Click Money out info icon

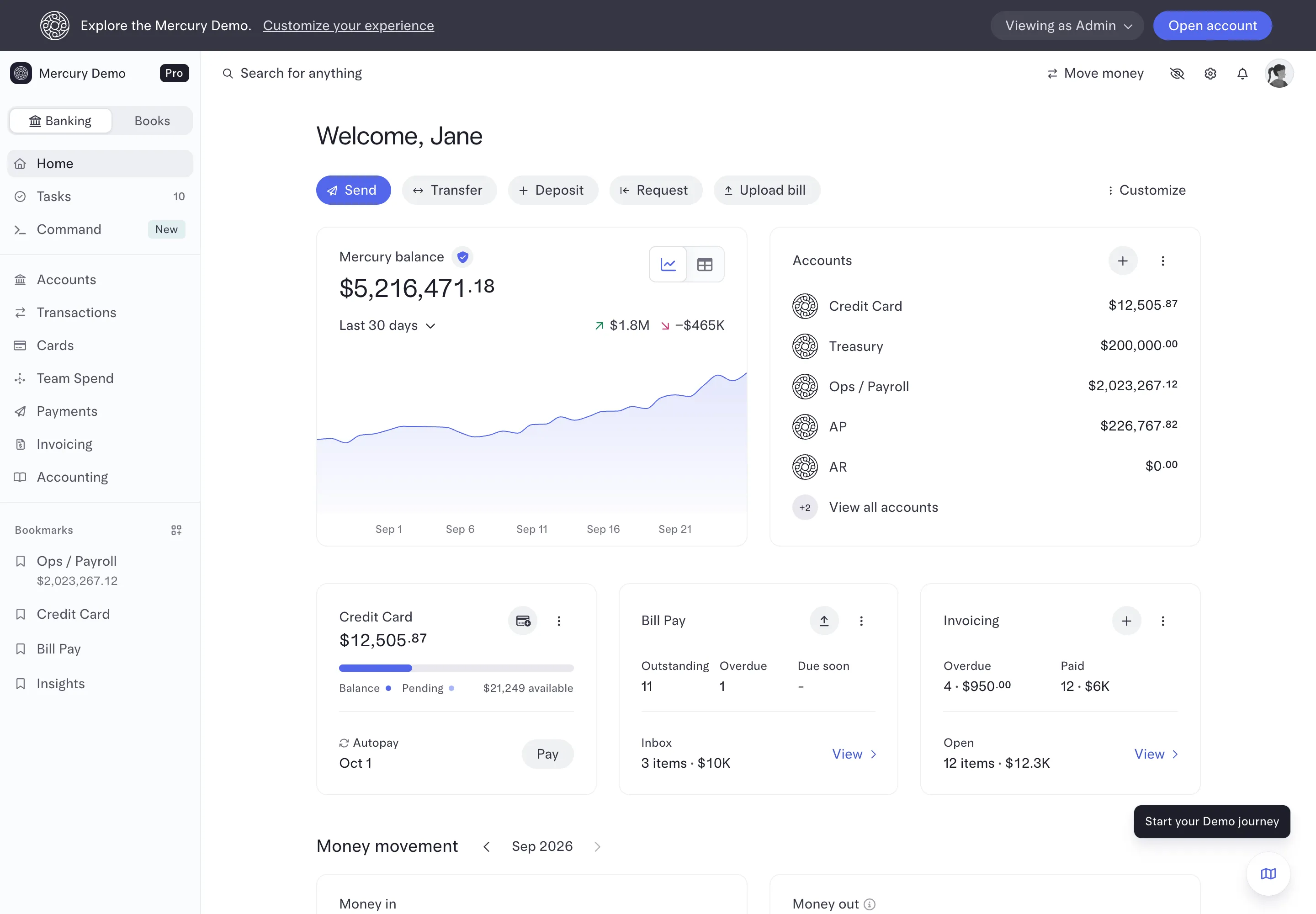tap(869, 904)
